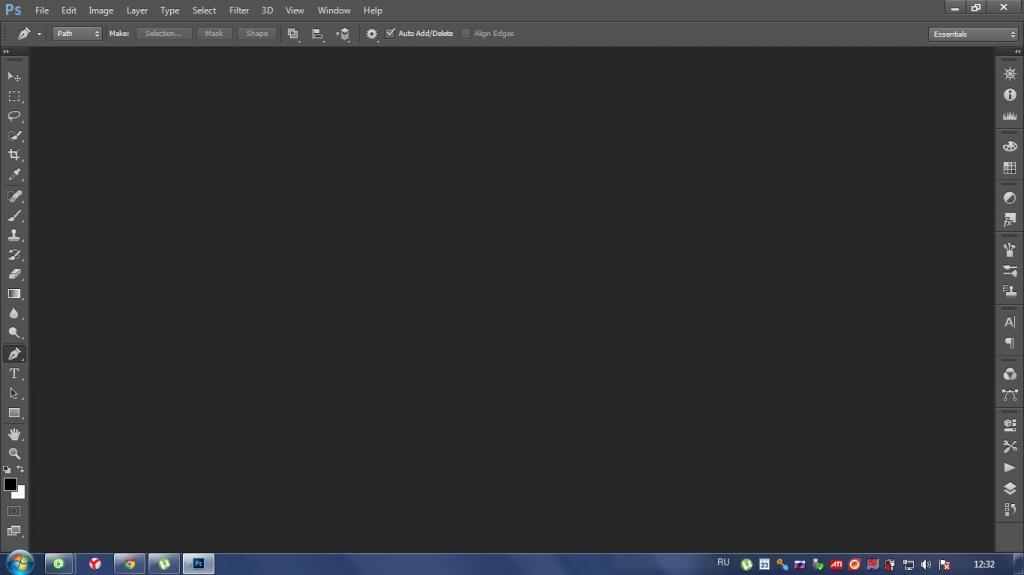Open the Path mode dropdown
This screenshot has width=1024, height=575.
77,33
